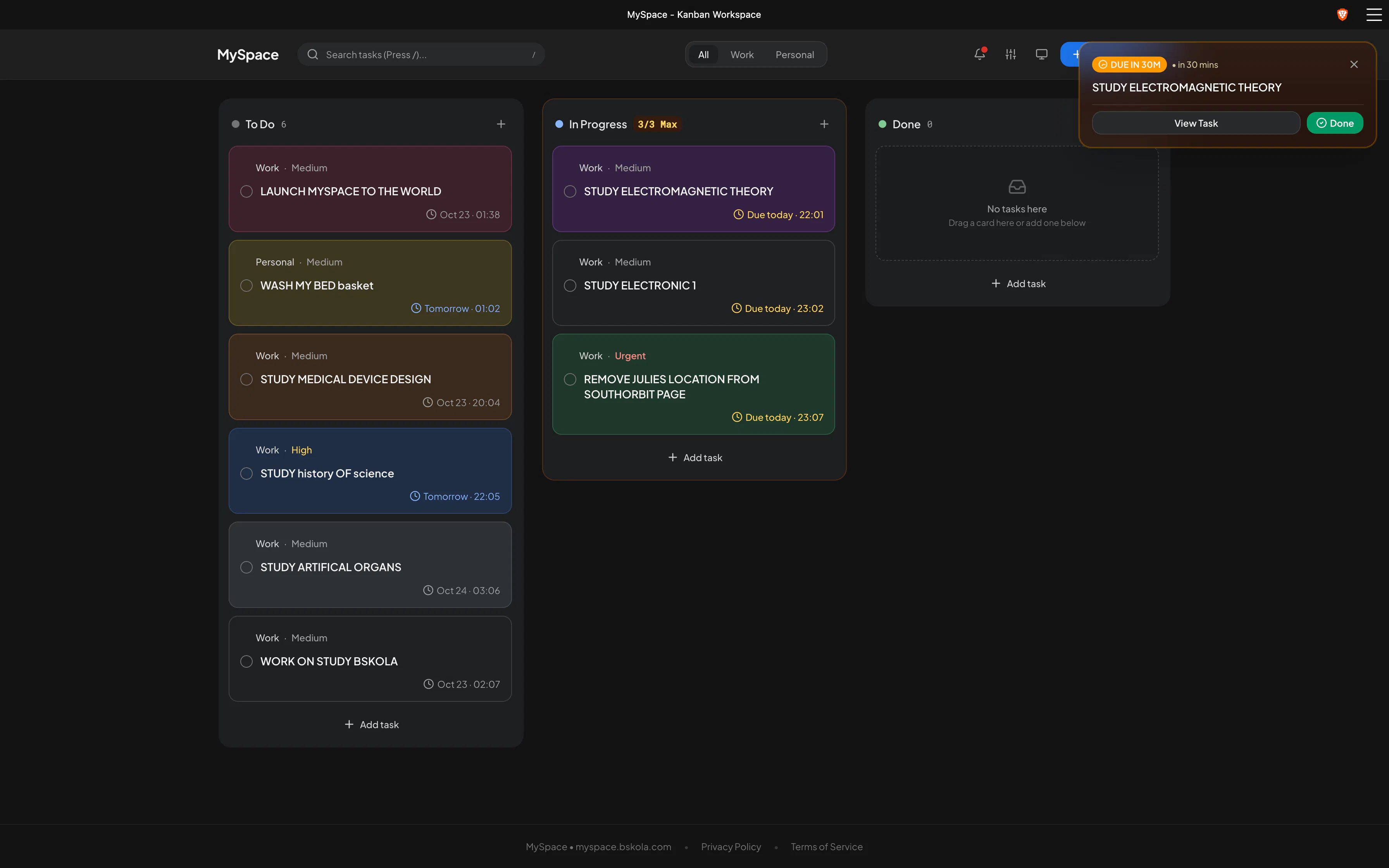
Task: Mark REMOVE JULIES LOCATION task complete
Action: [x=570, y=379]
